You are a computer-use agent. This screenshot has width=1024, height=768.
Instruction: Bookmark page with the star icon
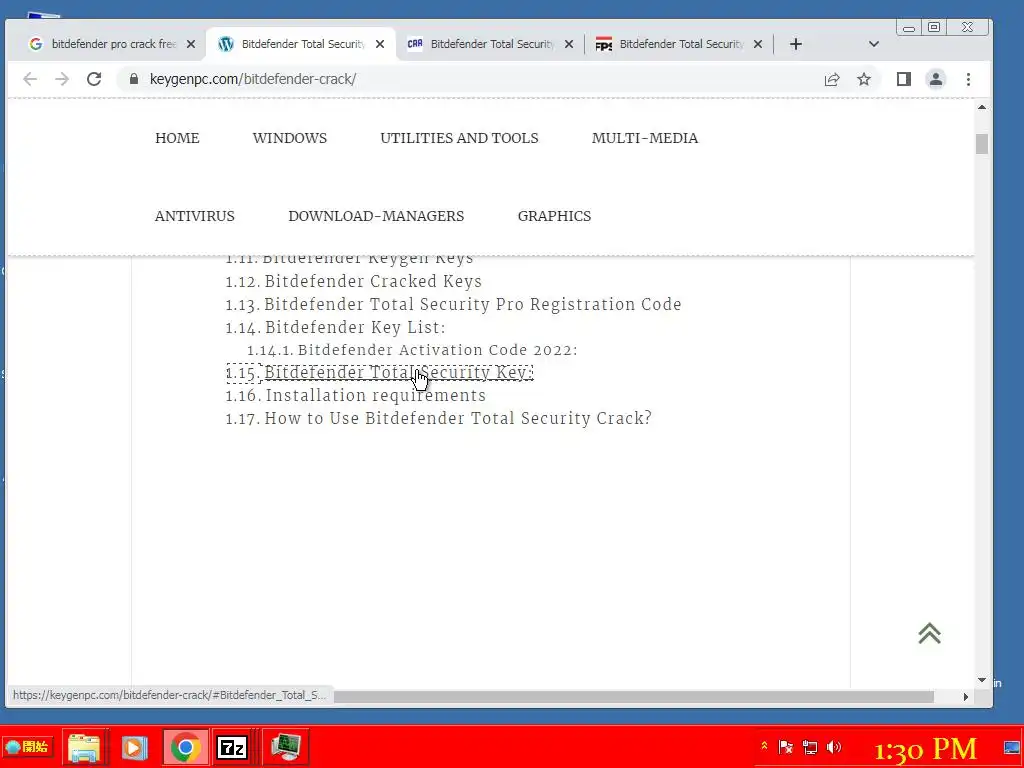tap(864, 79)
